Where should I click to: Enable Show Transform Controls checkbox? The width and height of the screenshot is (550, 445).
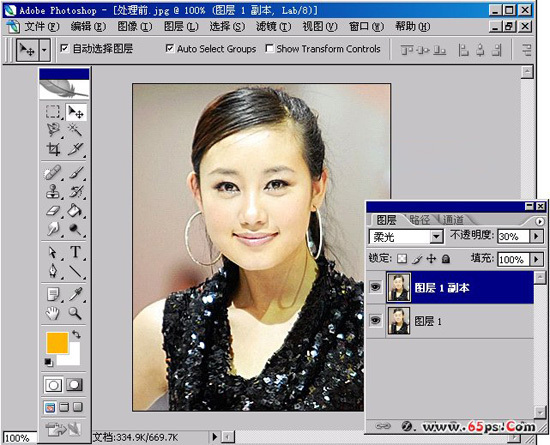click(x=269, y=48)
